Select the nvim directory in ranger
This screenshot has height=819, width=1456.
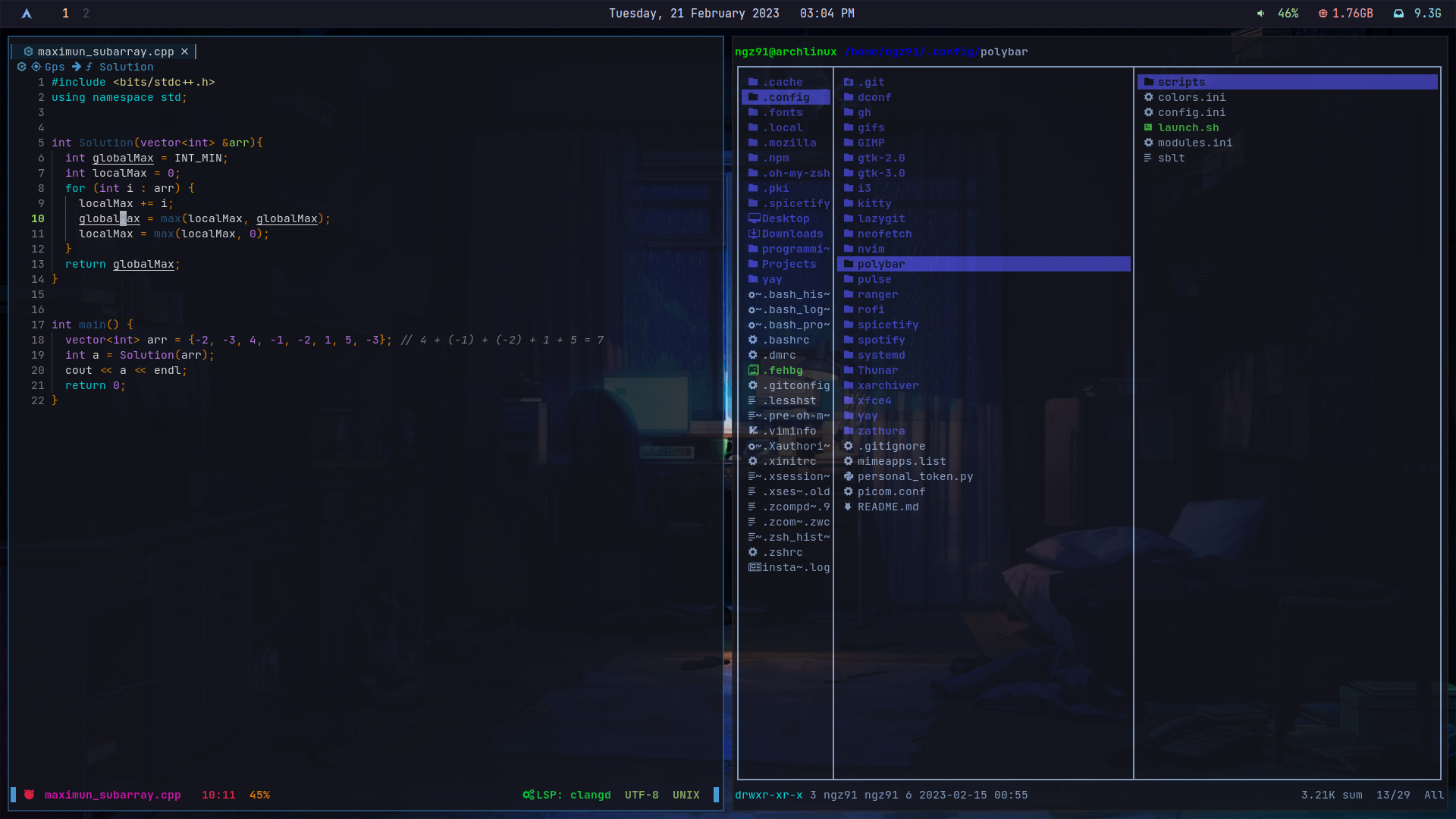[871, 249]
